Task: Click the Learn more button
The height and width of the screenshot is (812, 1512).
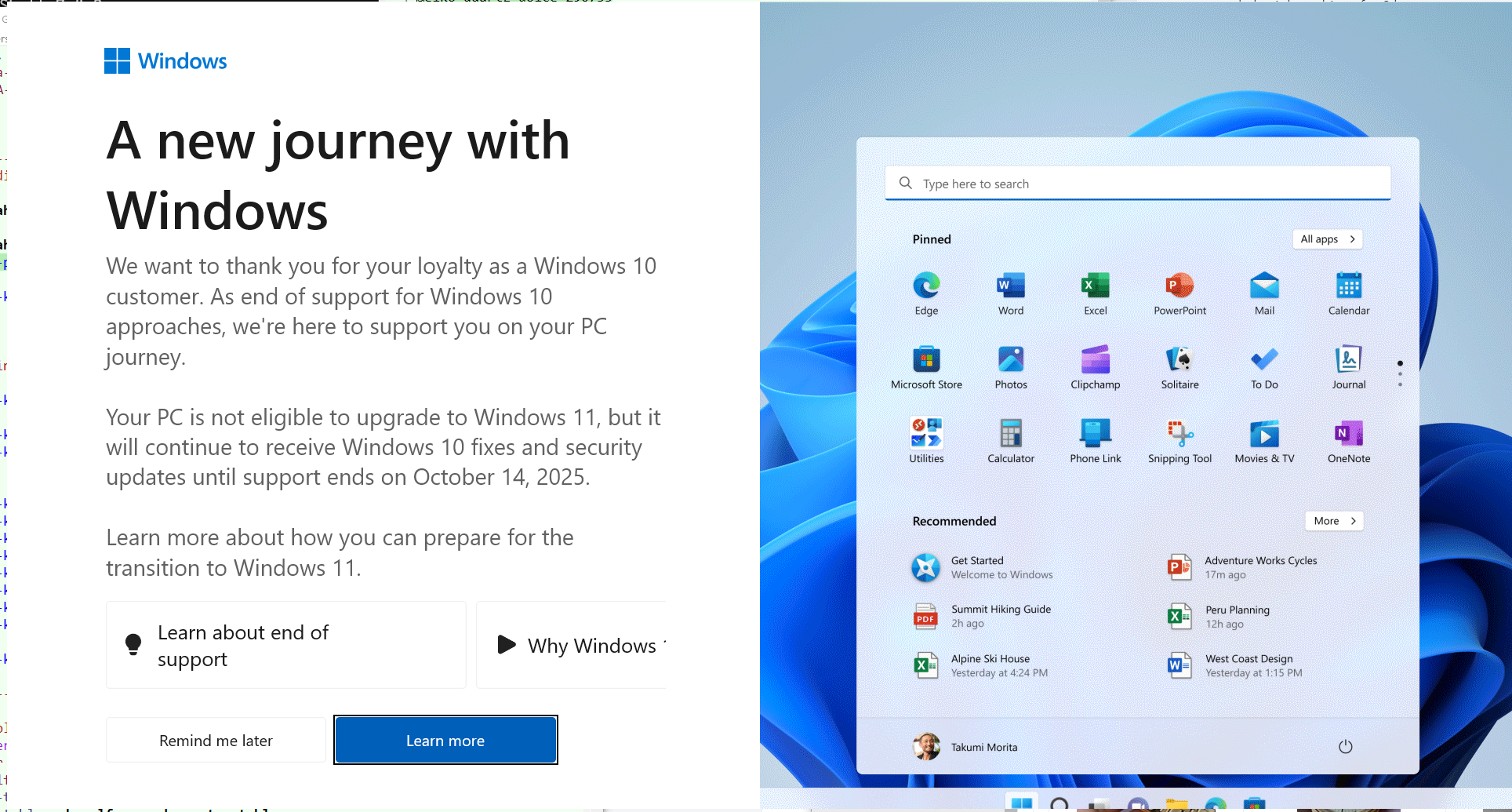Action: (x=445, y=740)
